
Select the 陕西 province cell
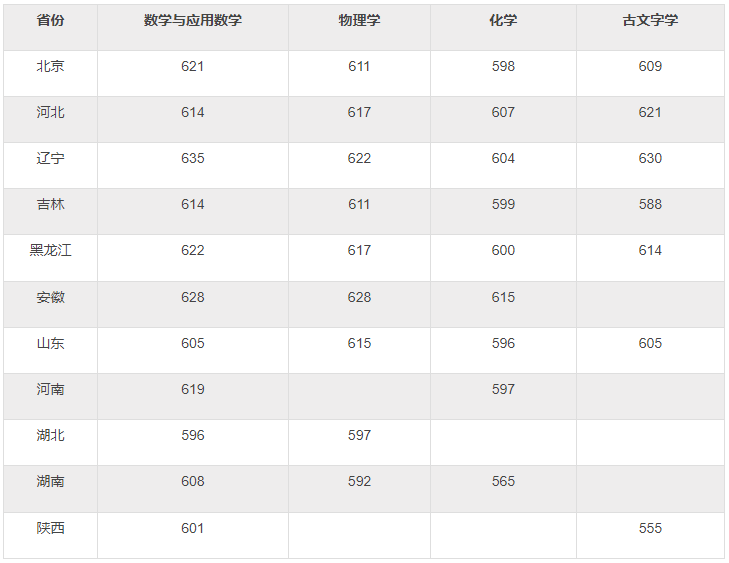50,528
